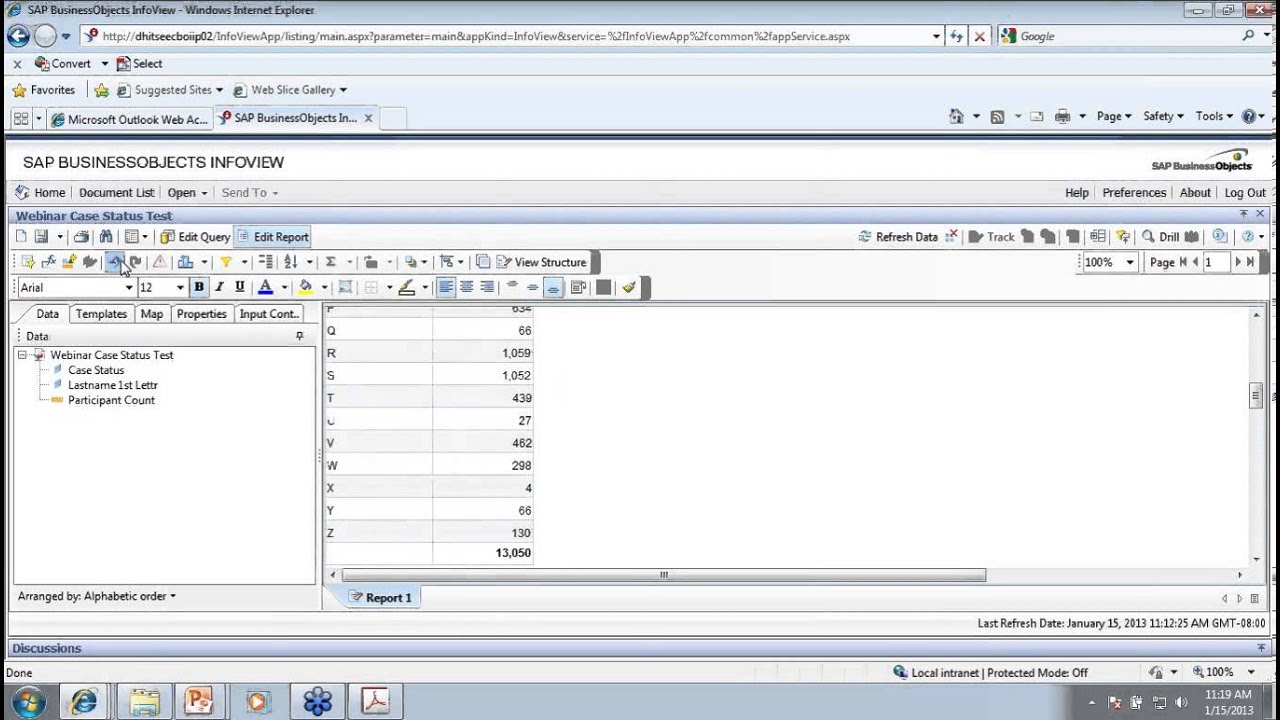Click the wrap text icon
The image size is (1280, 720).
[x=579, y=287]
